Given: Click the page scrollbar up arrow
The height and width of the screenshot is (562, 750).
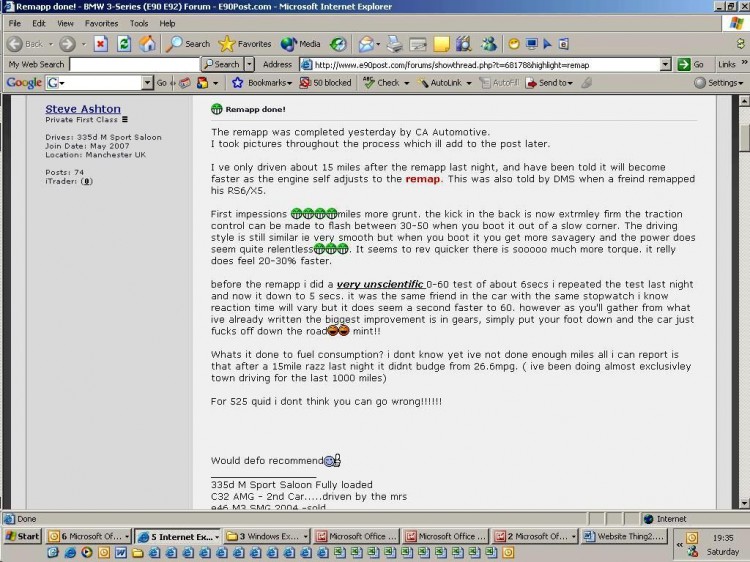Looking at the screenshot, I should click(x=743, y=101).
